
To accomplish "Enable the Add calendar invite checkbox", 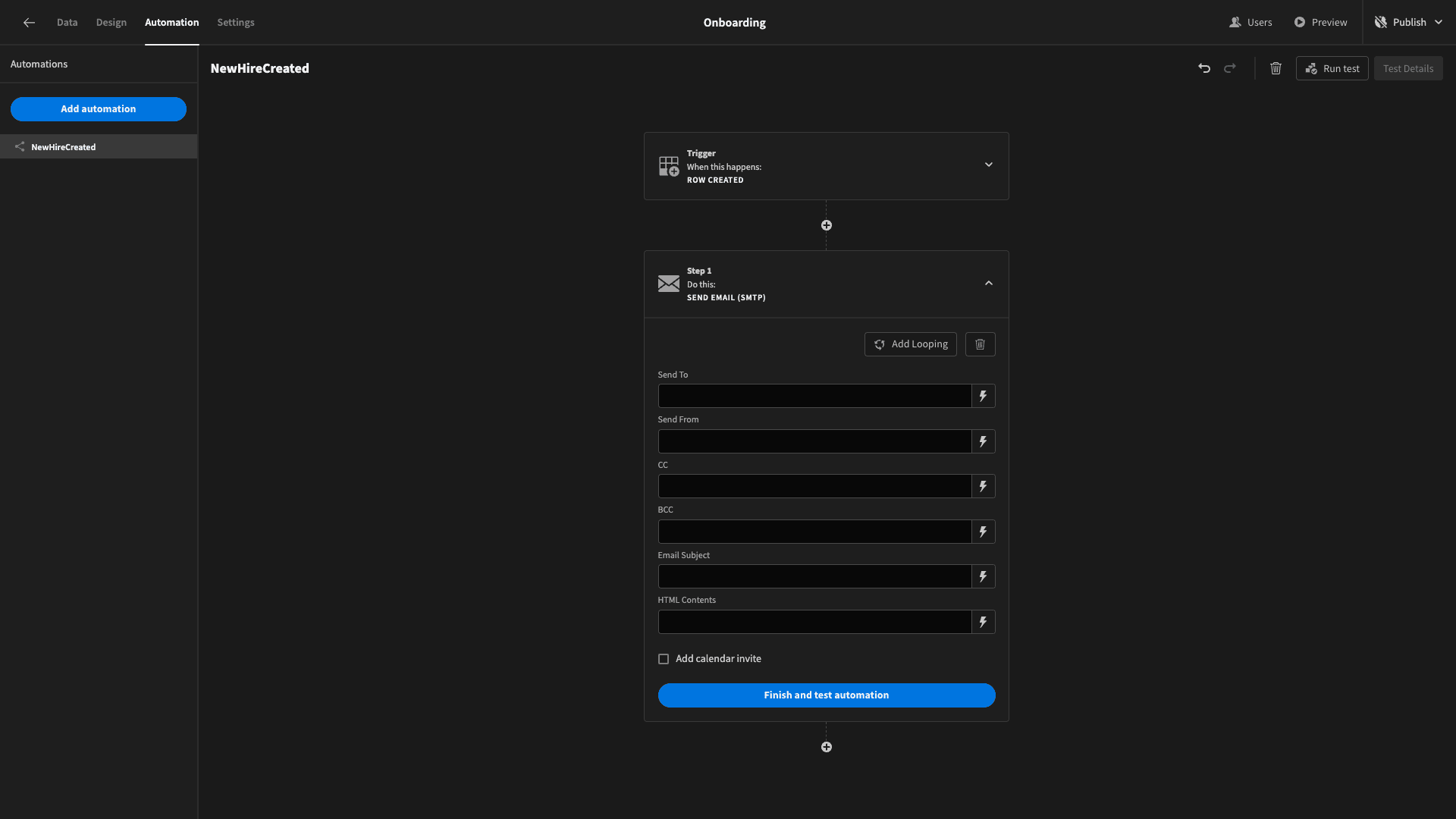I will [x=664, y=659].
